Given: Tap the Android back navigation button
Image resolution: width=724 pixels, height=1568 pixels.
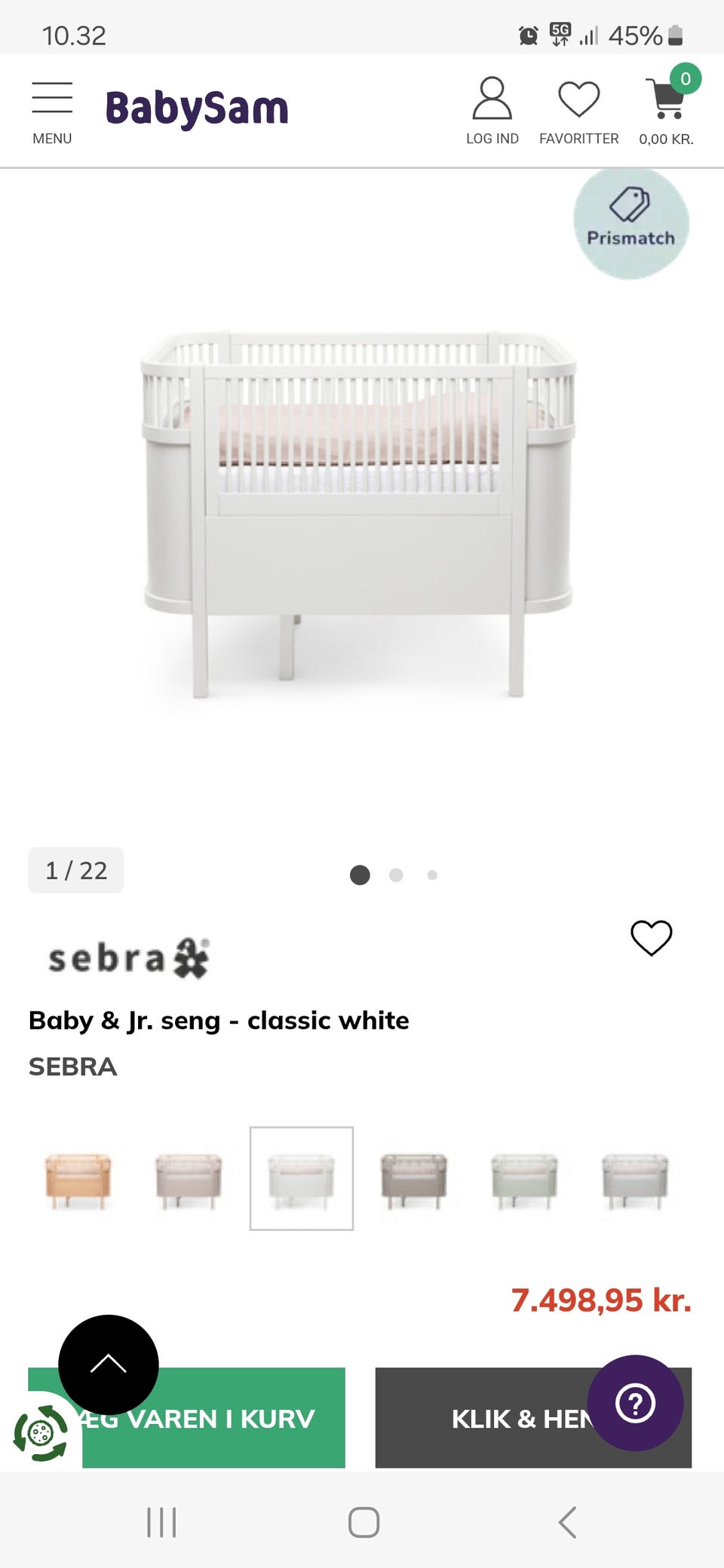Looking at the screenshot, I should (x=567, y=1522).
